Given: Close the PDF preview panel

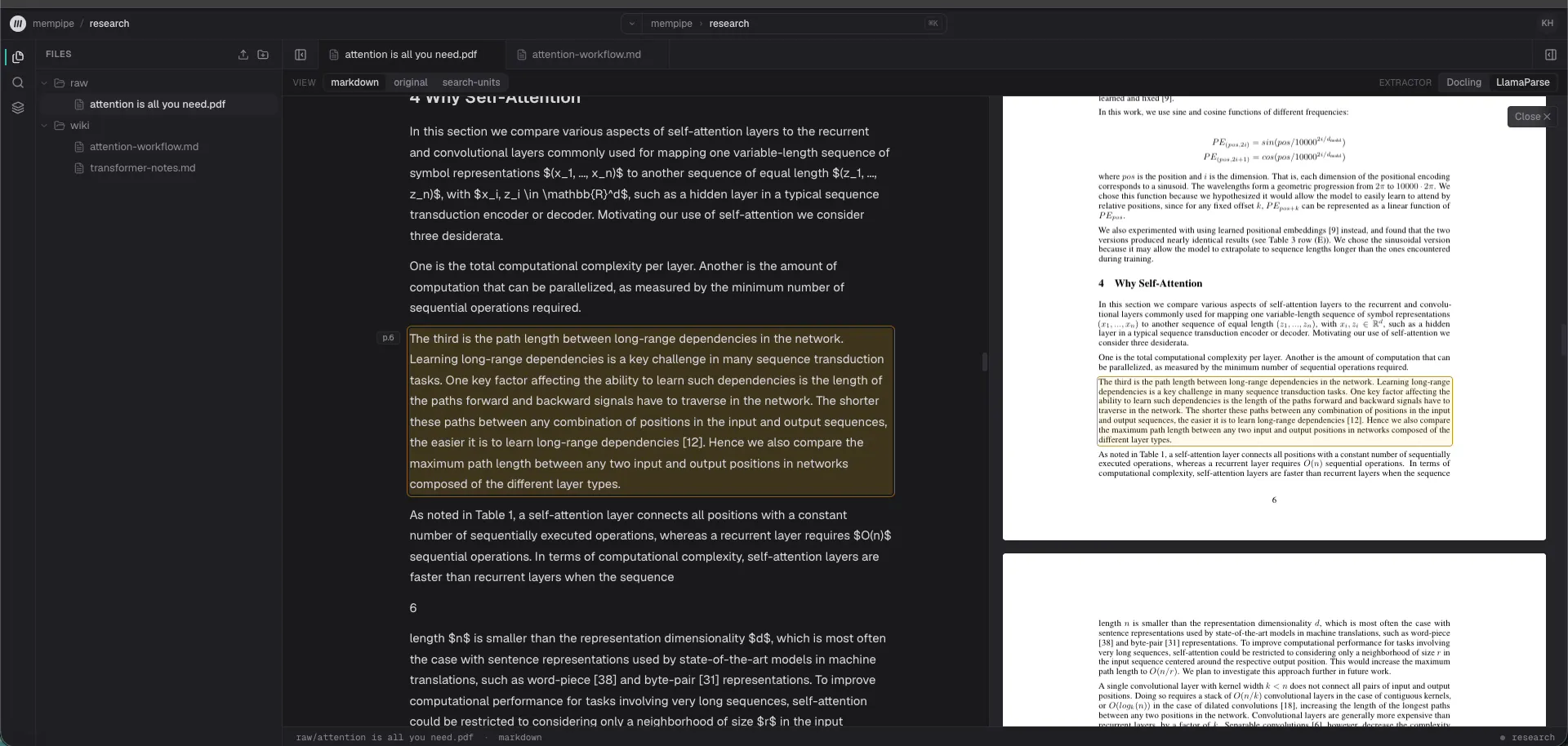Looking at the screenshot, I should pos(1532,117).
